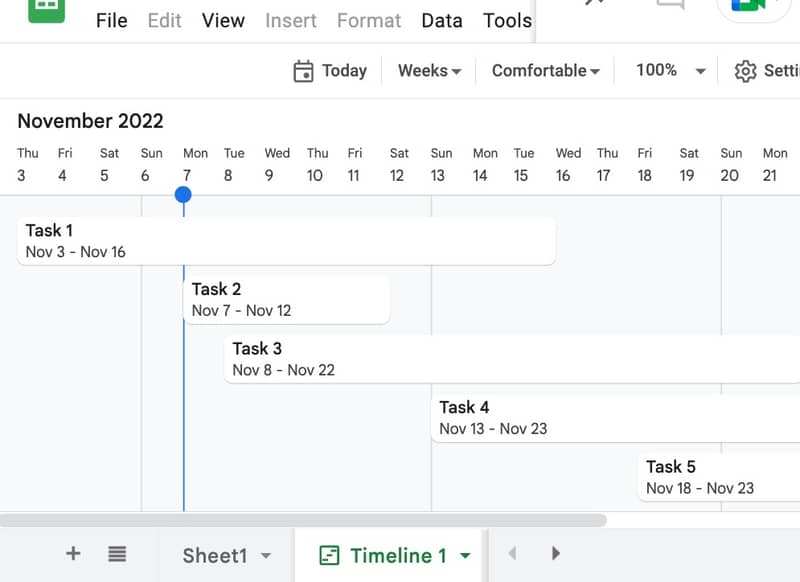This screenshot has height=582, width=800.
Task: Select the Task 2 timeline card
Action: pos(286,300)
